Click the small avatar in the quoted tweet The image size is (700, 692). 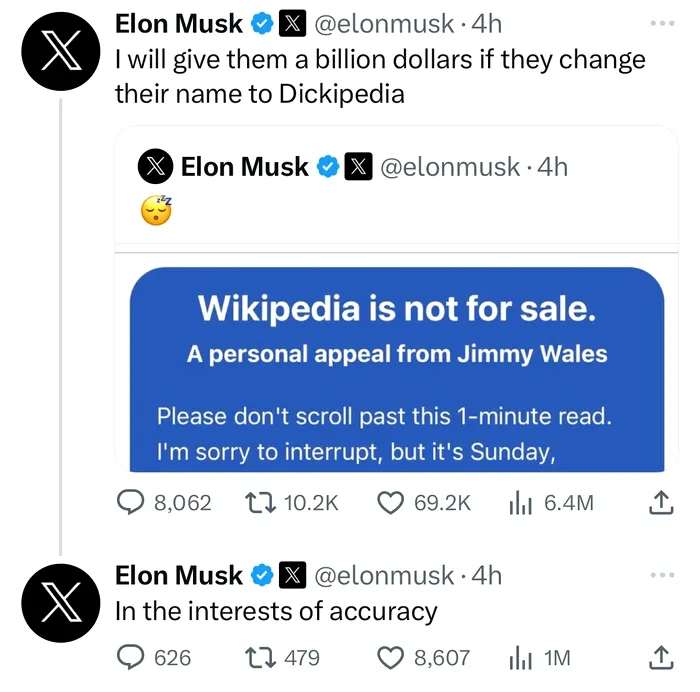point(154,167)
